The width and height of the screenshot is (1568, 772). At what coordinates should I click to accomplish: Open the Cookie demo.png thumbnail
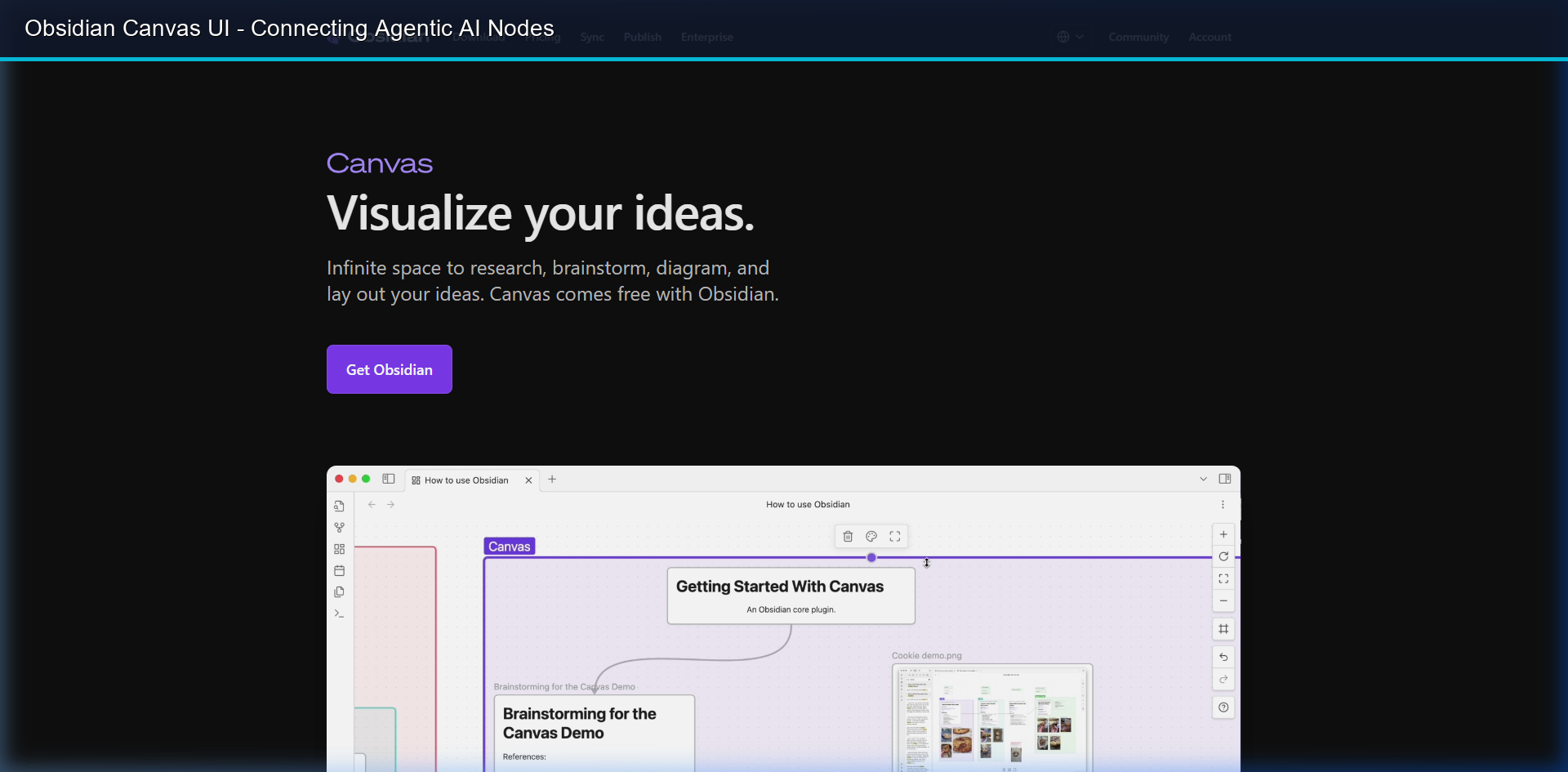[992, 717]
